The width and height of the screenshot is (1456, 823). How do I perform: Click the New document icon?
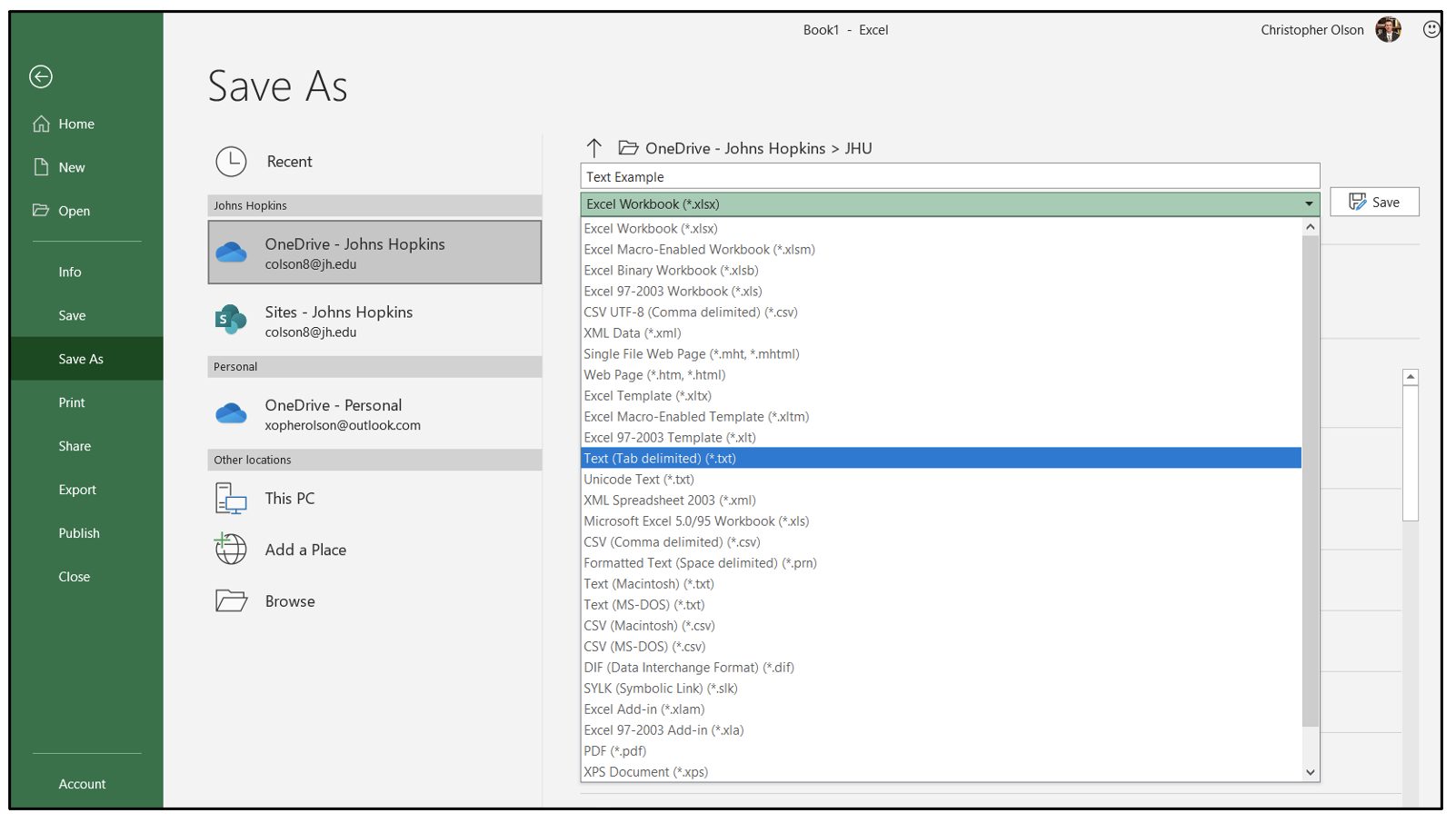pyautogui.click(x=41, y=167)
